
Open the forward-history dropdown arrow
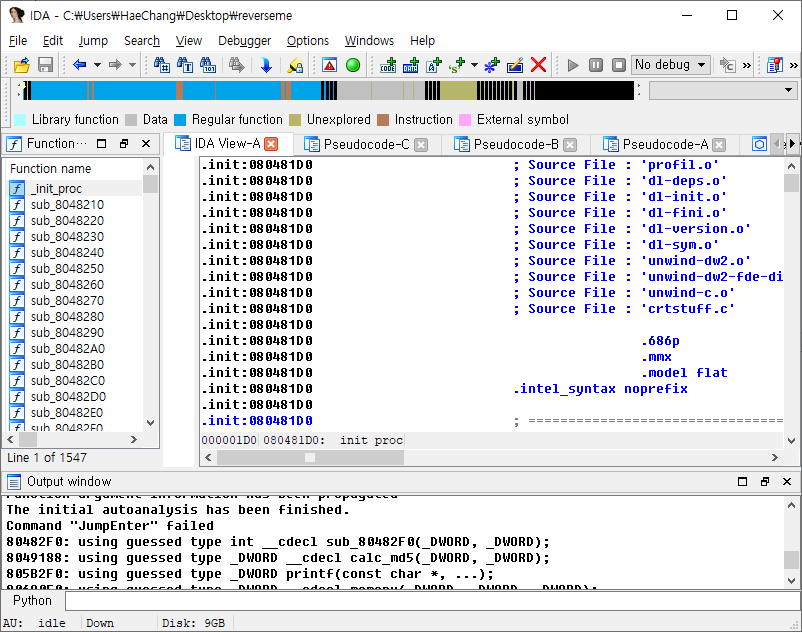click(132, 65)
